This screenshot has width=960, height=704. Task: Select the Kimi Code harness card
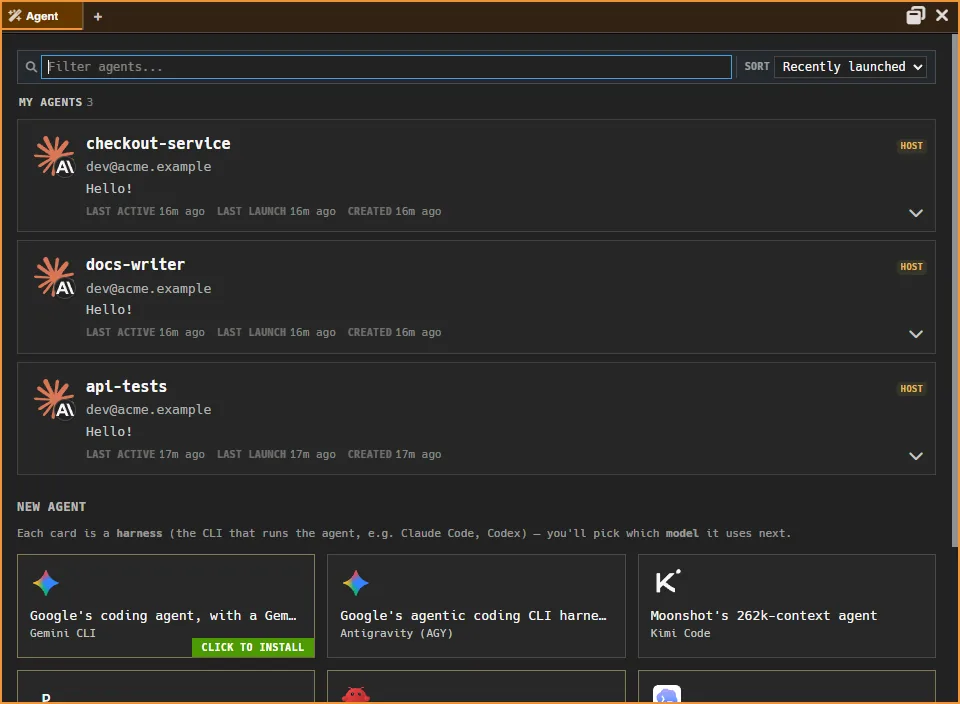[787, 606]
